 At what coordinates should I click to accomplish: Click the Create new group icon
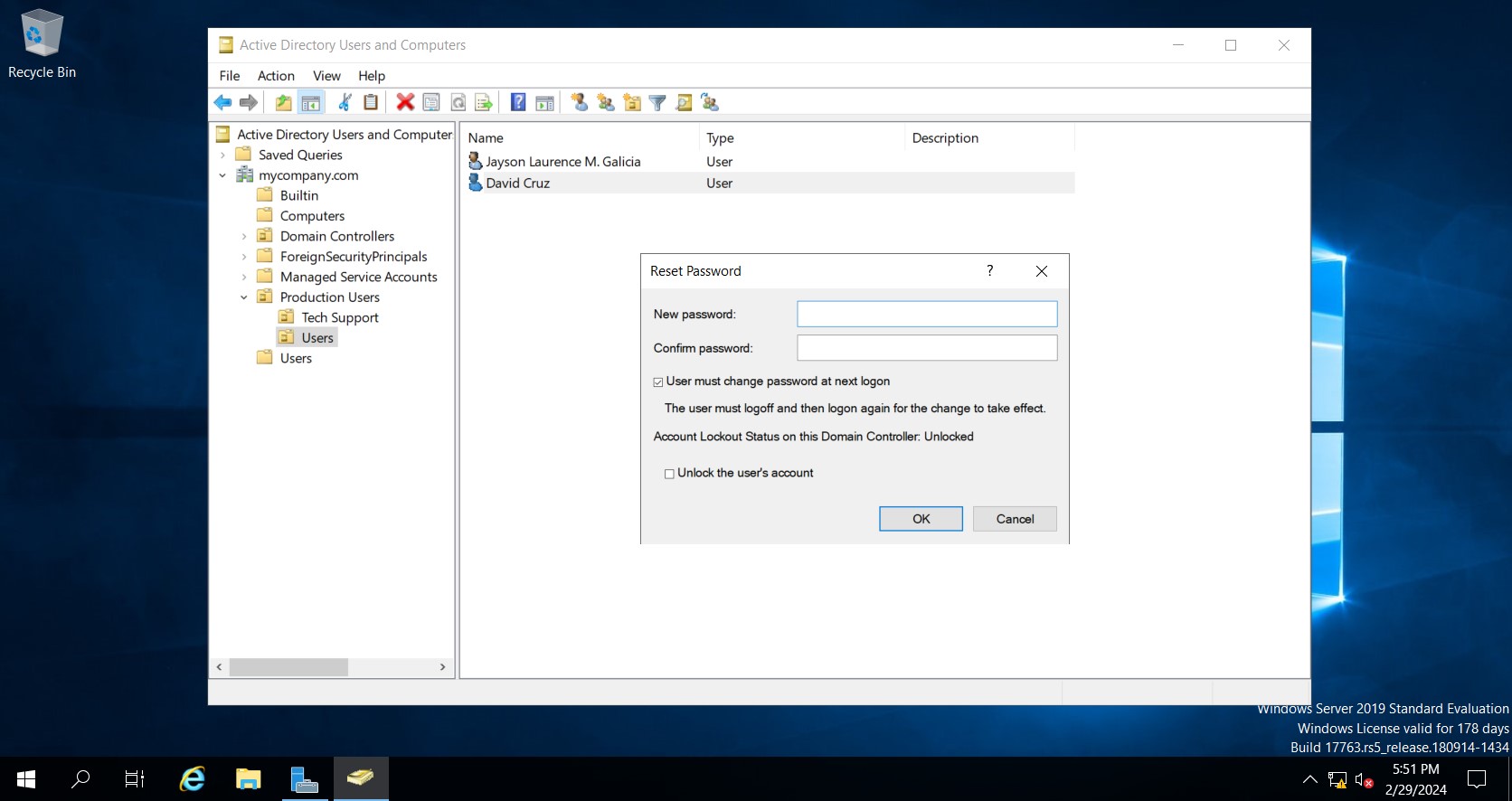click(606, 102)
